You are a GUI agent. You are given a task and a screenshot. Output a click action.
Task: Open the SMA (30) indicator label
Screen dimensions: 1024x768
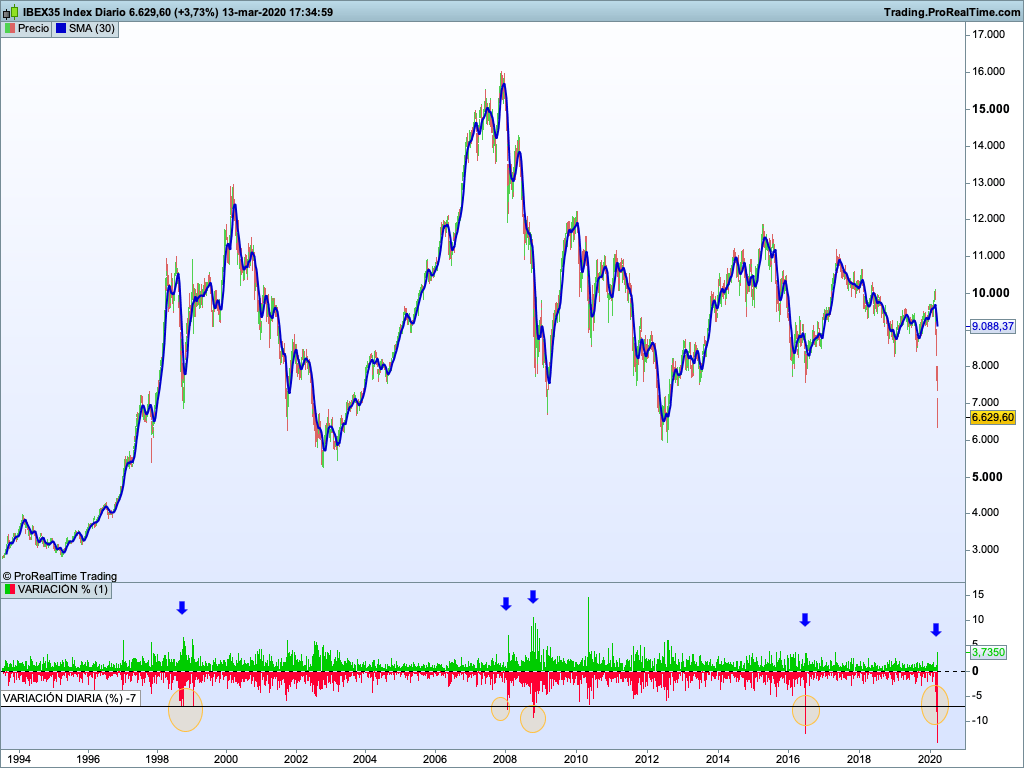[92, 29]
